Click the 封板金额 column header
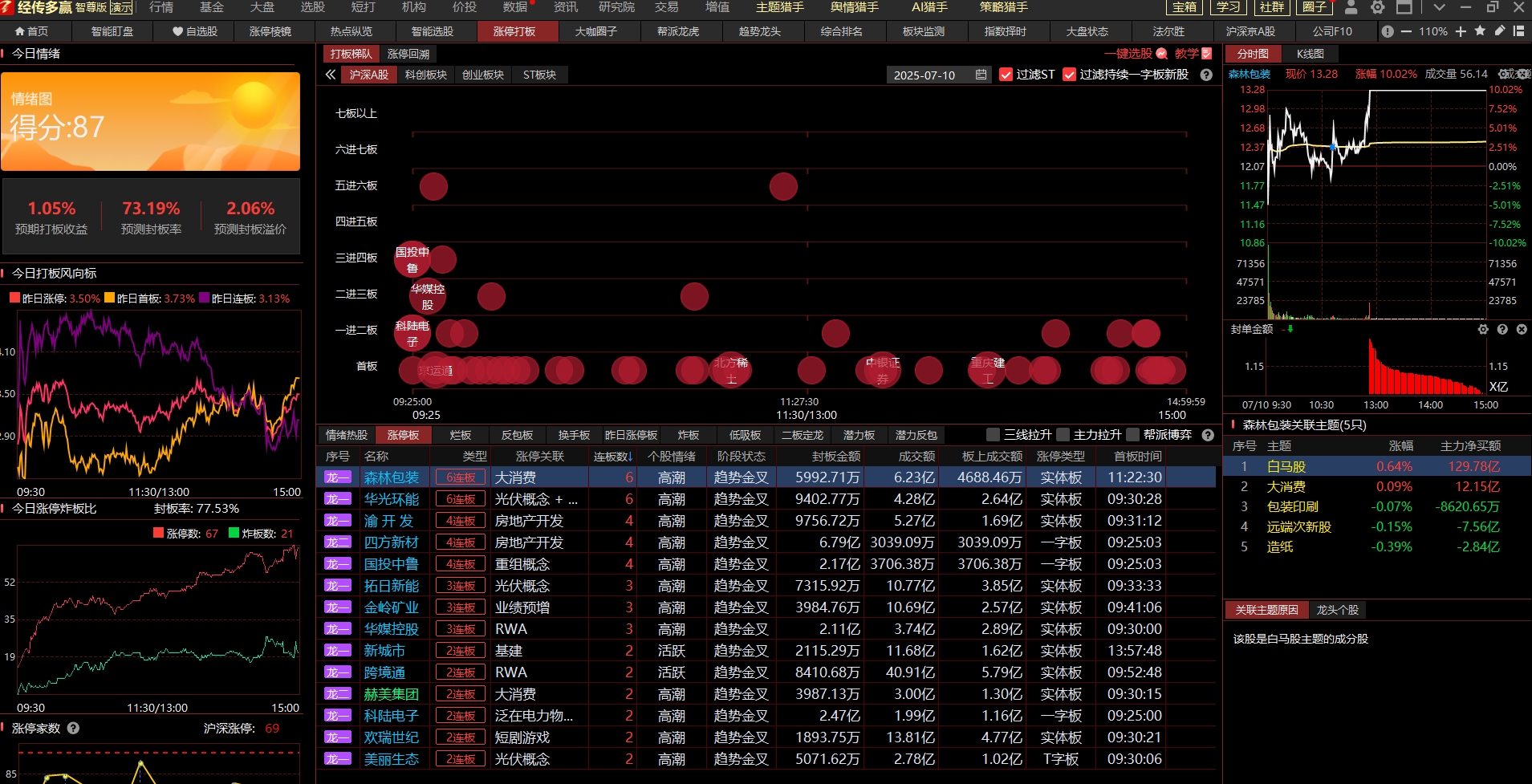This screenshot has height=784, width=1532. click(835, 457)
